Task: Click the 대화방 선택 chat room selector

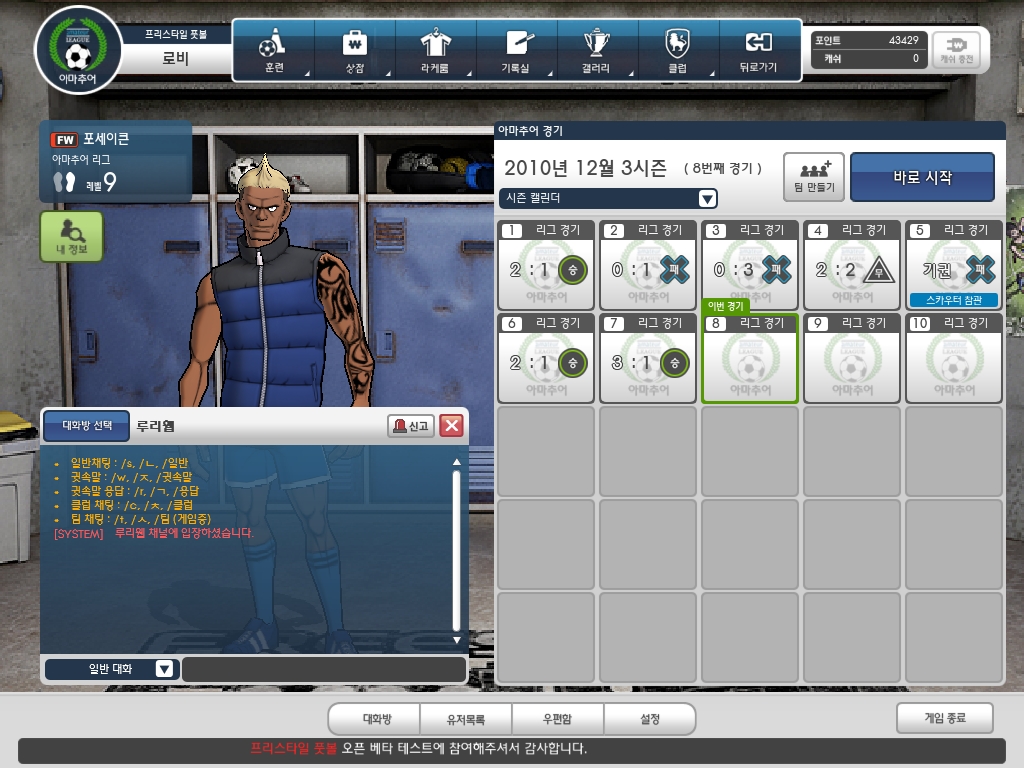Action: coord(86,425)
